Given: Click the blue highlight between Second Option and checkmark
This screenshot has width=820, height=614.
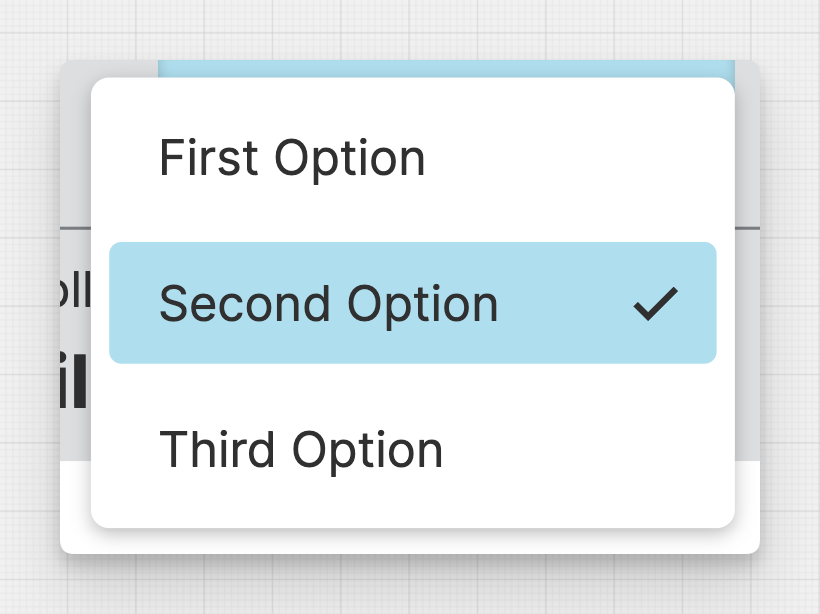Looking at the screenshot, I should click(565, 303).
